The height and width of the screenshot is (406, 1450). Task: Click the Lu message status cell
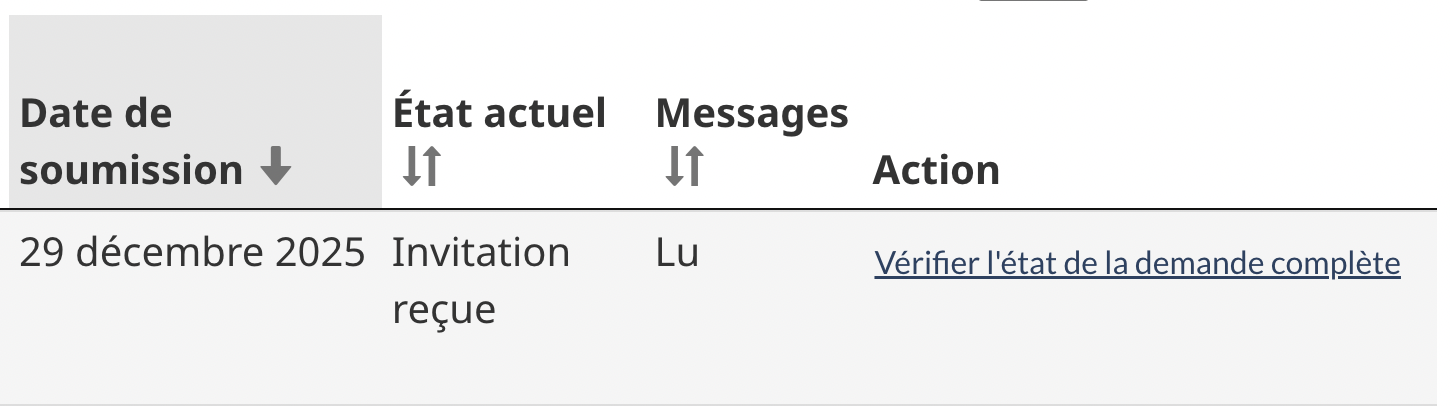tap(677, 253)
